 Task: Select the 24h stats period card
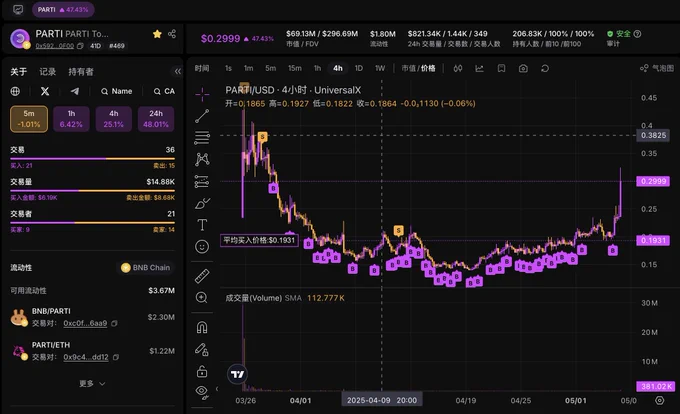(156, 119)
